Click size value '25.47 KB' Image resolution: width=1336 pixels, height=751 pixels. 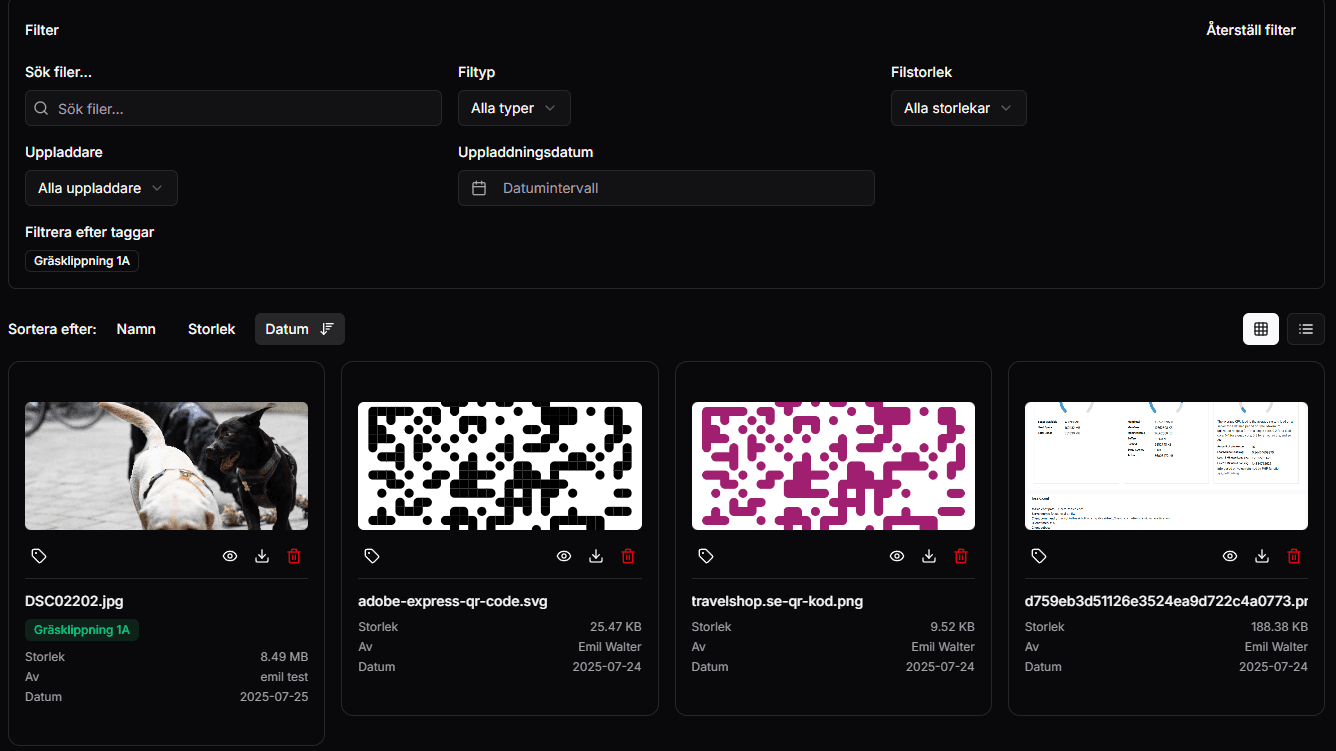(616, 627)
